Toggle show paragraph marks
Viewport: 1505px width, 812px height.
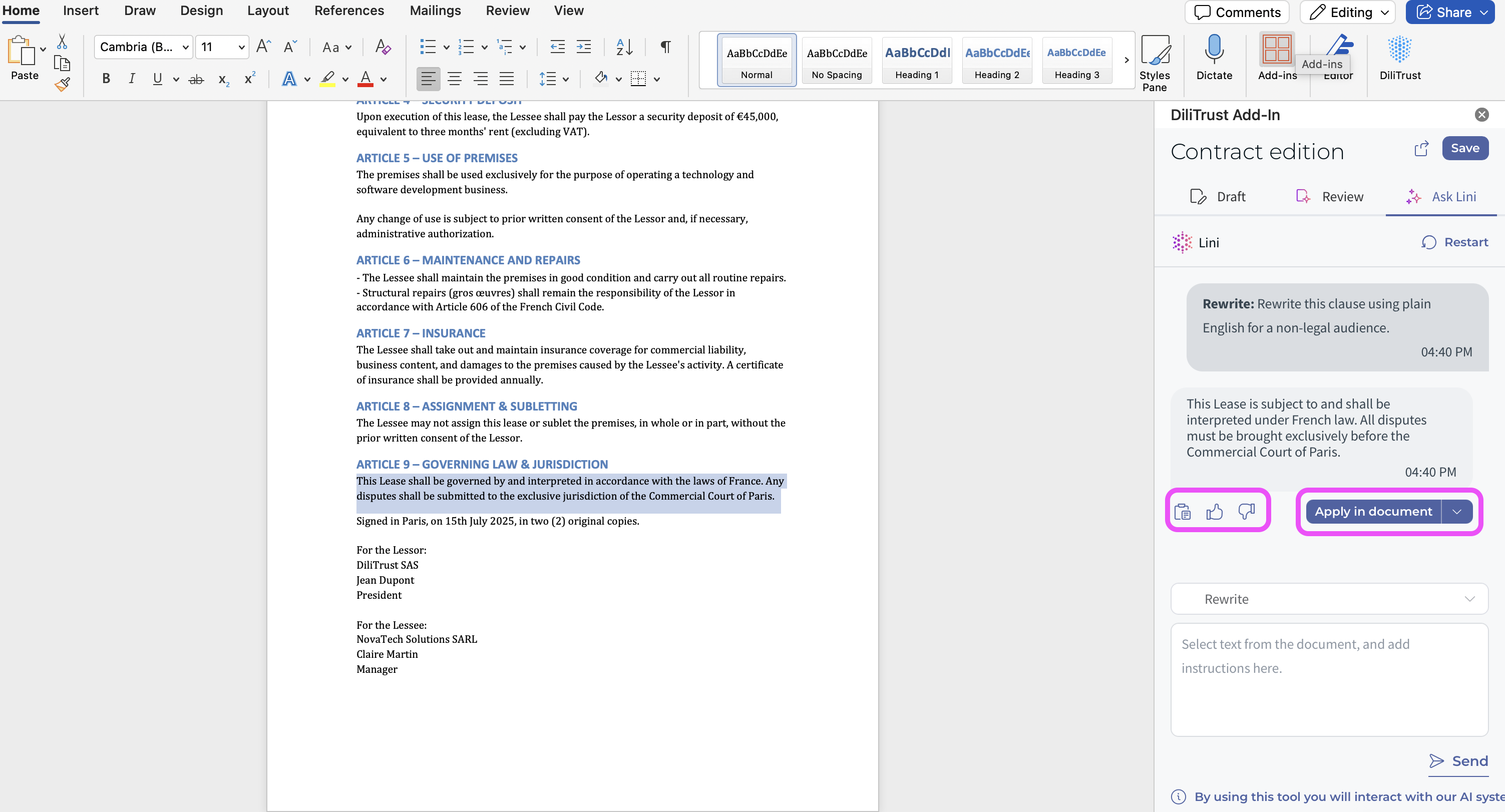tap(665, 47)
